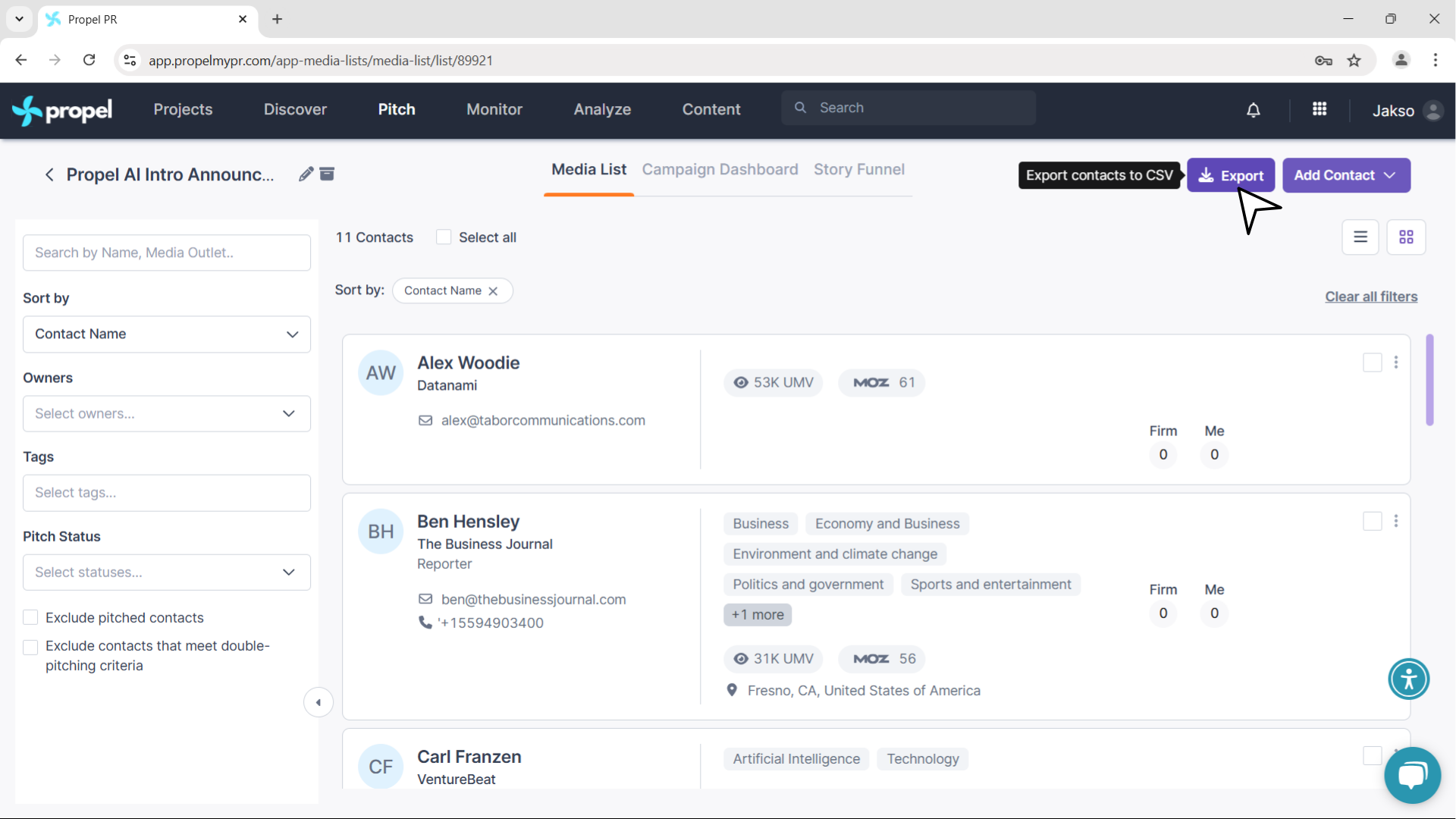Open Ben Hensley contact name
The image size is (1456, 819).
pos(468,522)
